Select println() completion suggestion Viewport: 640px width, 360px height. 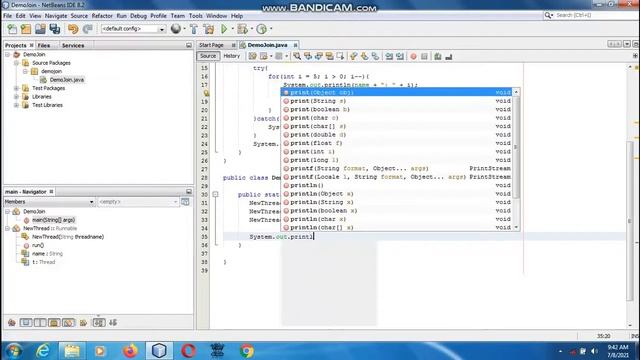[397, 185]
